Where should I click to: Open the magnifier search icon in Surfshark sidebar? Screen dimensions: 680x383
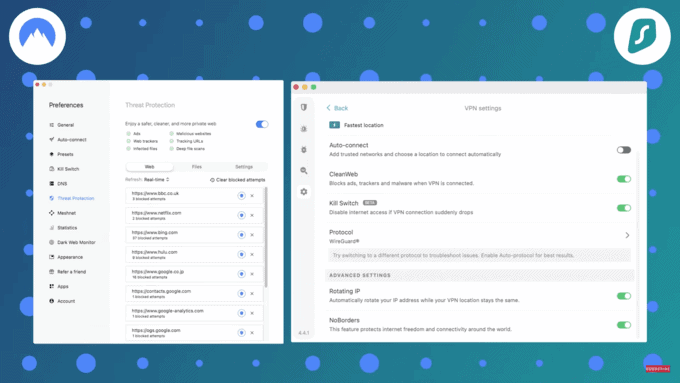coord(304,170)
